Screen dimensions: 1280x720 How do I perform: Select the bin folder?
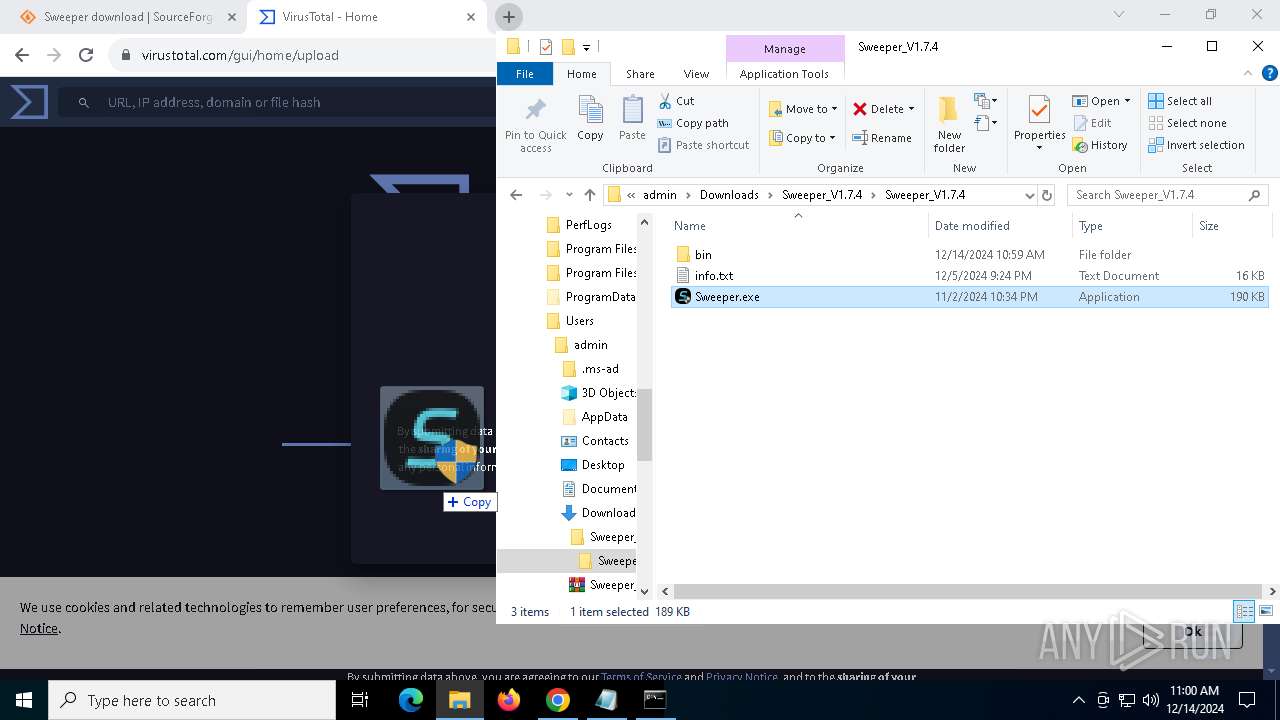(x=703, y=255)
